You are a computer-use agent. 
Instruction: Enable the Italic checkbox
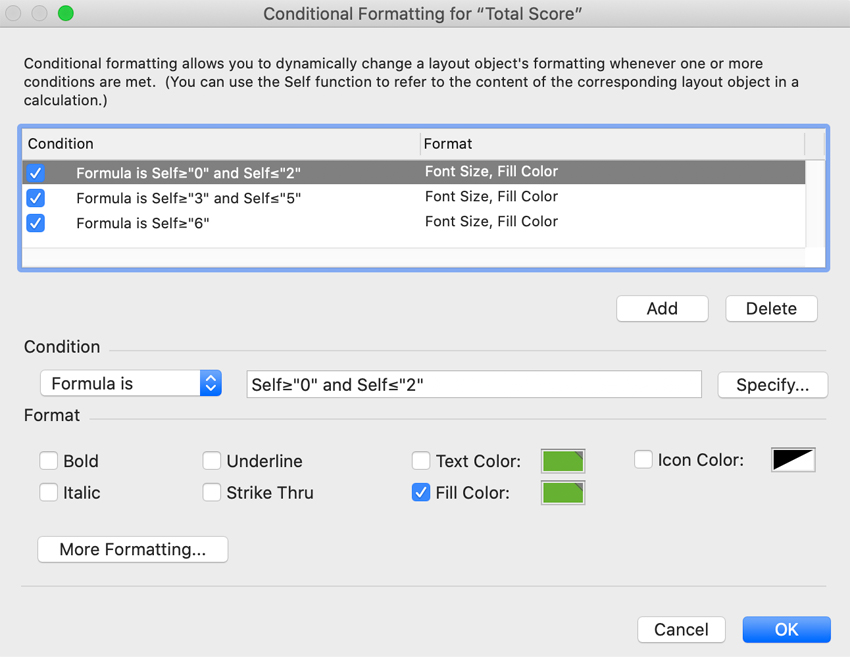click(x=49, y=492)
